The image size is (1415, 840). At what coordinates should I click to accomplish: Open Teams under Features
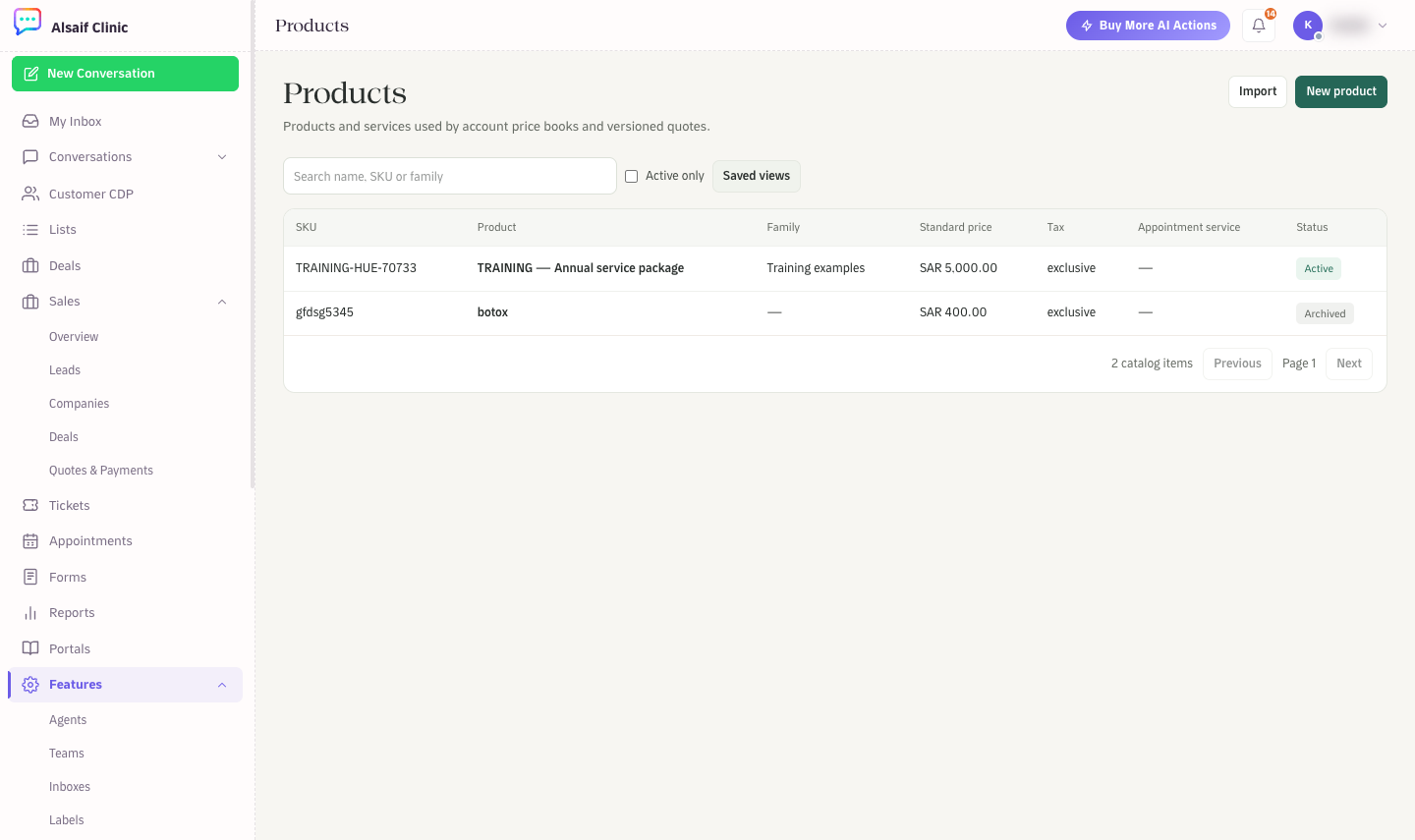pos(67,754)
